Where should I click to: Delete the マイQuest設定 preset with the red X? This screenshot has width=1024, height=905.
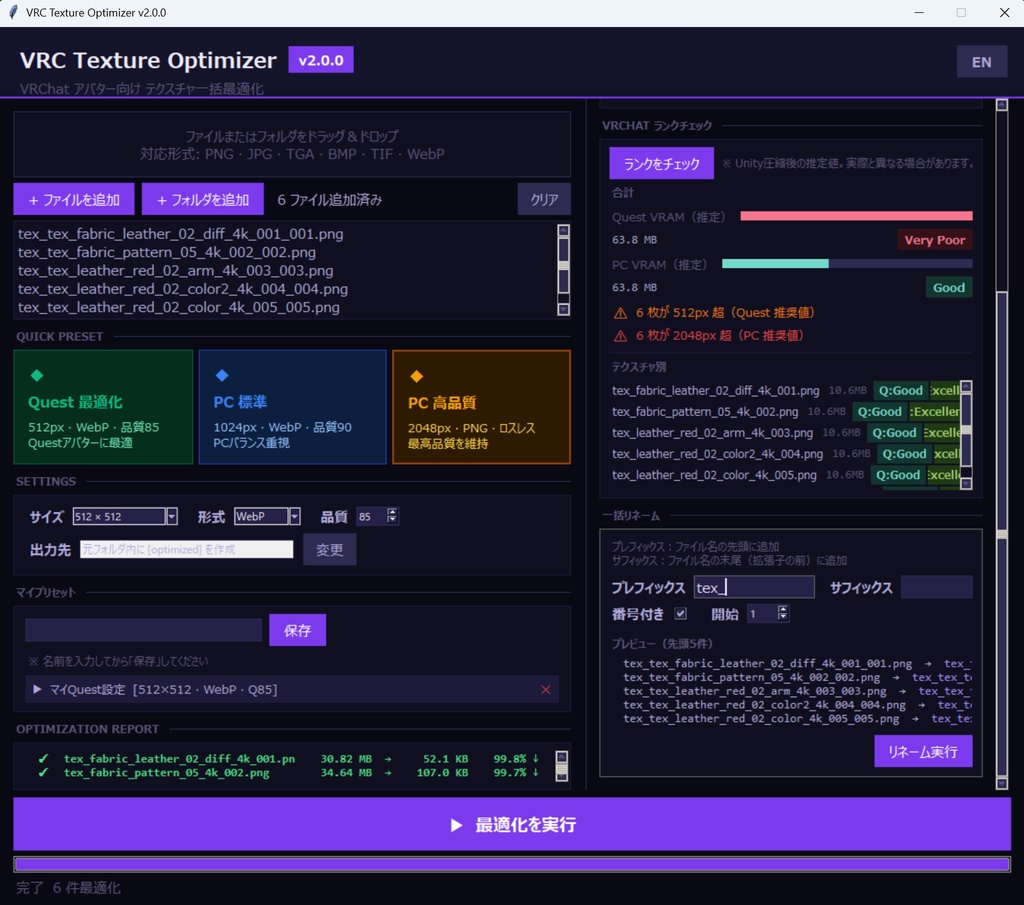click(x=545, y=689)
